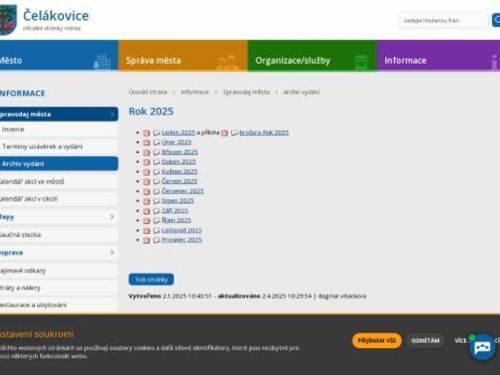Open Restaurace a ubytování sidebar item
Screen dimensions: 500x375
point(59,305)
